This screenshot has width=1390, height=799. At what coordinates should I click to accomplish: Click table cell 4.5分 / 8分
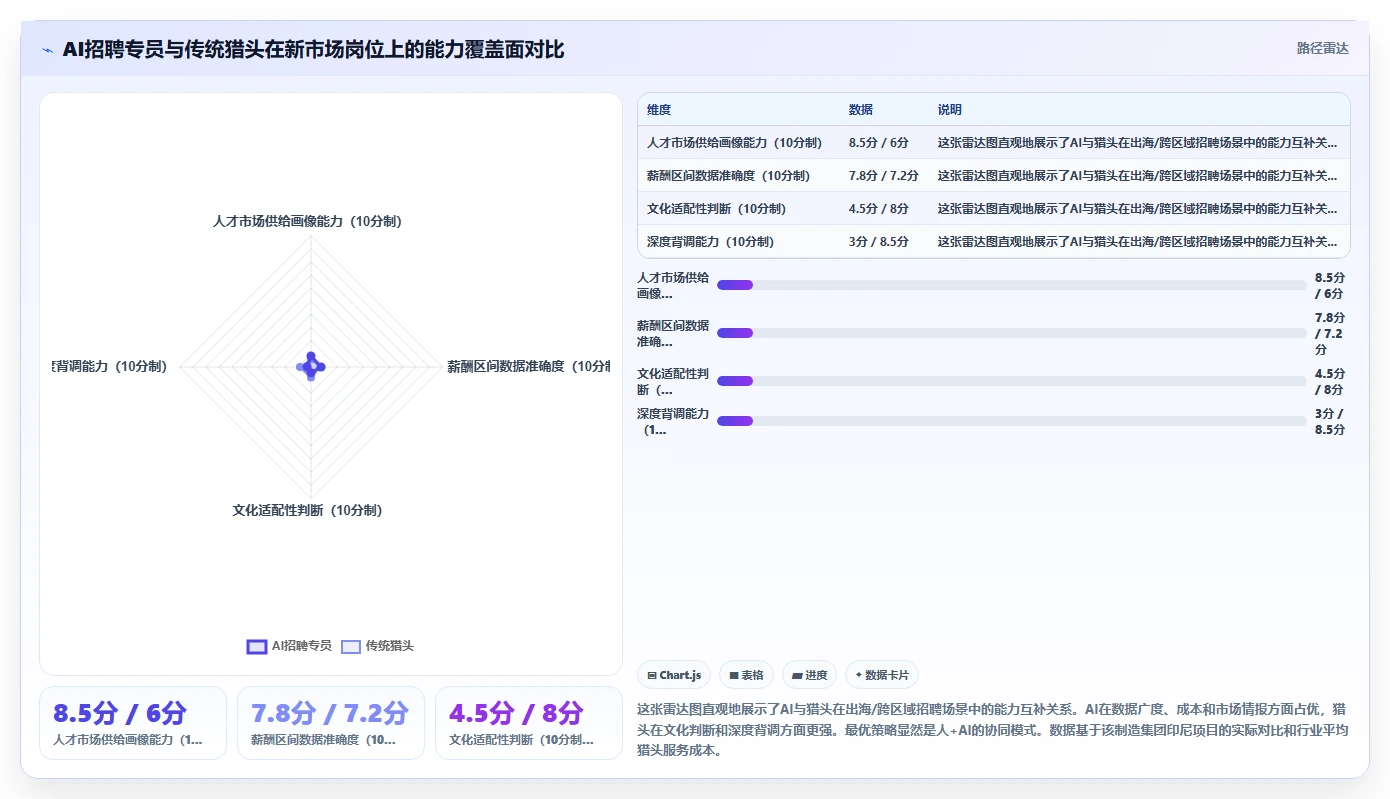(879, 208)
